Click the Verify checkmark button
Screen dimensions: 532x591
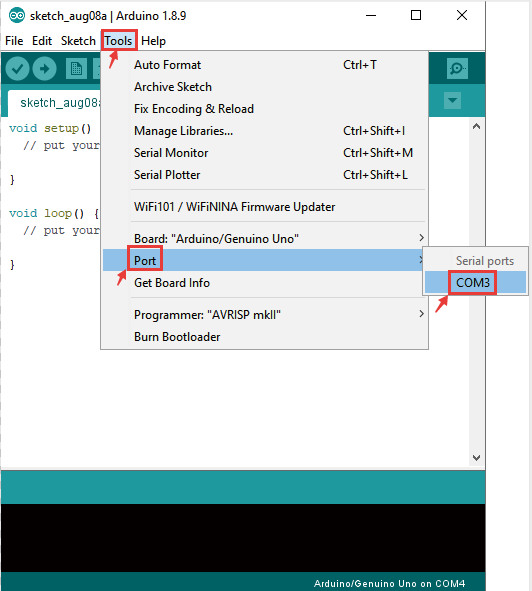point(17,69)
